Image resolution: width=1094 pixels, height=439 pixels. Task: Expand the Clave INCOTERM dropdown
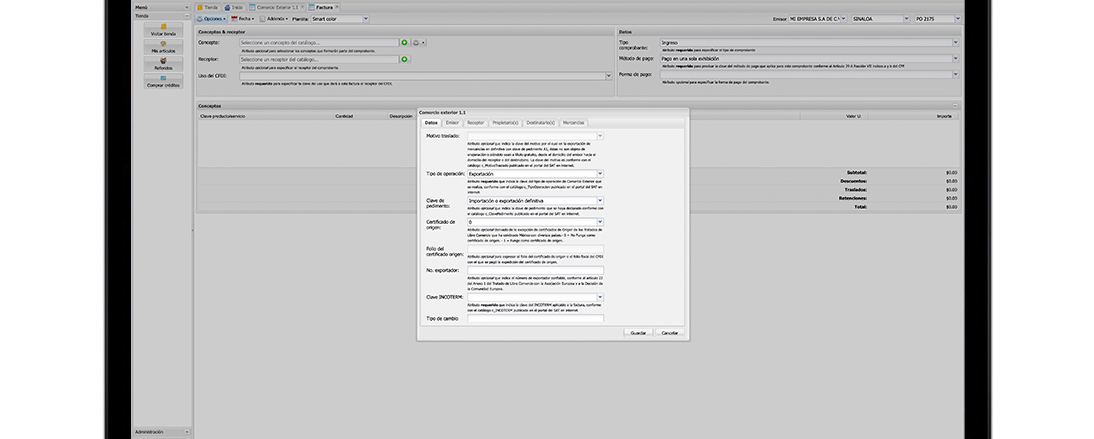(600, 297)
